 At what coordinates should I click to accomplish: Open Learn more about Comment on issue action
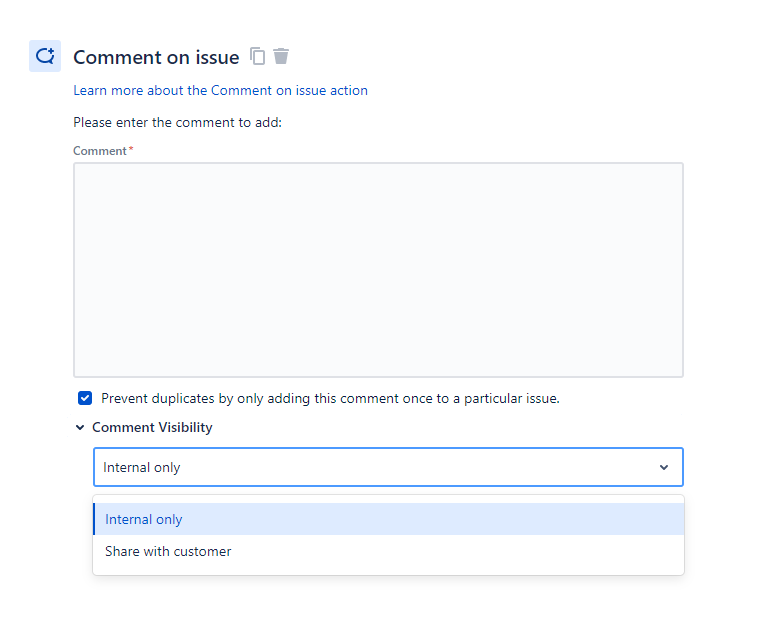(220, 91)
